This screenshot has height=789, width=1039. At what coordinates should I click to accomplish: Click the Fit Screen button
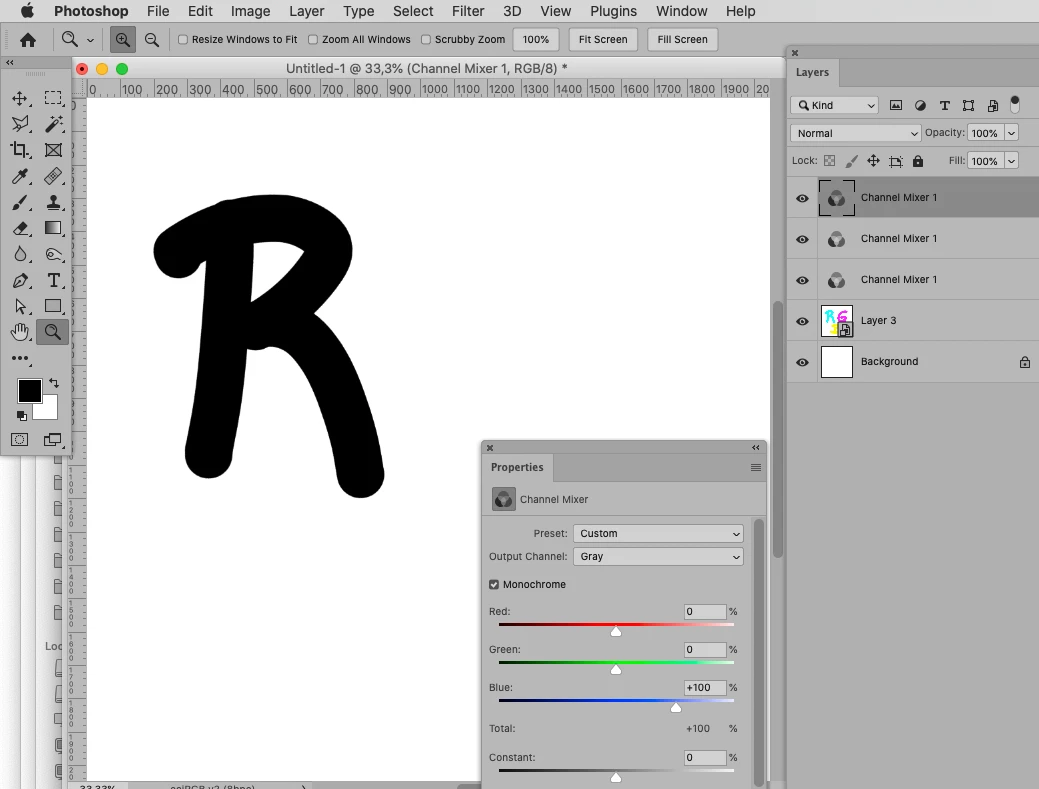tap(603, 40)
